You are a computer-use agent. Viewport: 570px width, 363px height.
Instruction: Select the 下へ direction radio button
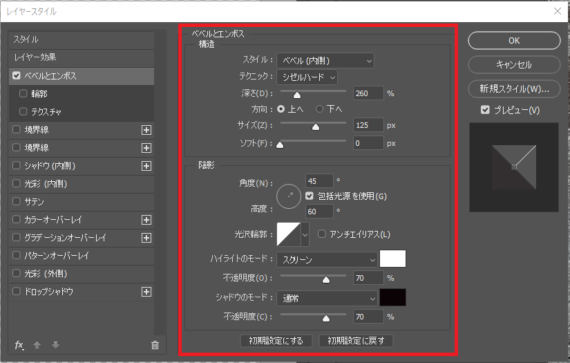tap(320, 109)
